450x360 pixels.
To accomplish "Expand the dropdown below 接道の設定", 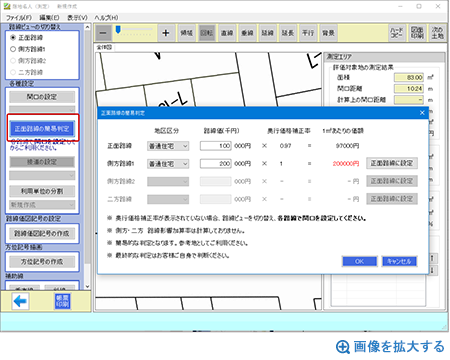I will [x=42, y=175].
